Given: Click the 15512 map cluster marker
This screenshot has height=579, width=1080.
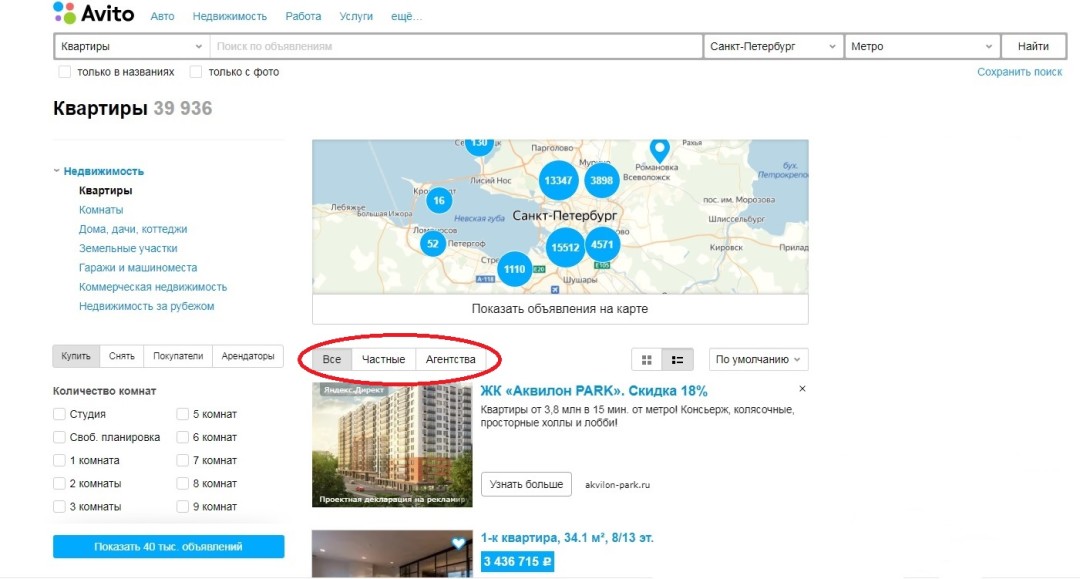Looking at the screenshot, I should [x=565, y=247].
